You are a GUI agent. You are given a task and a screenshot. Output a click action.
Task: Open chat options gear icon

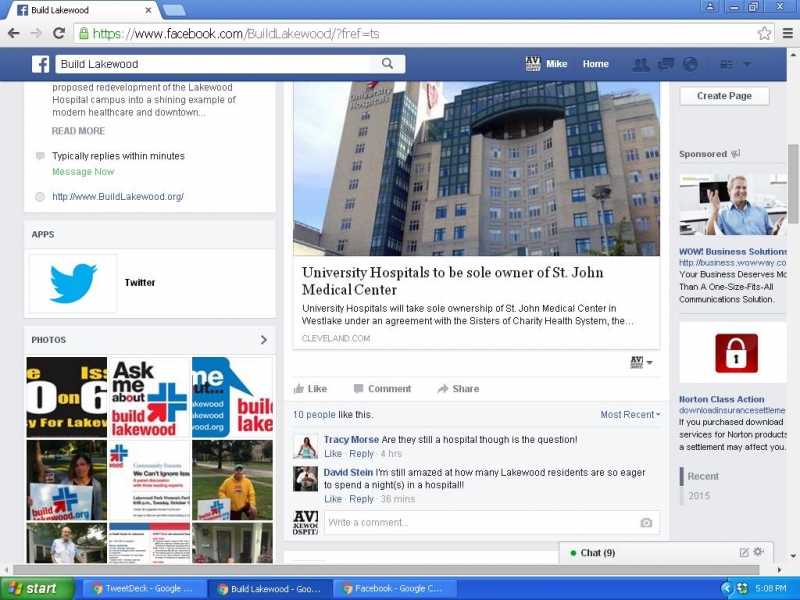point(758,552)
